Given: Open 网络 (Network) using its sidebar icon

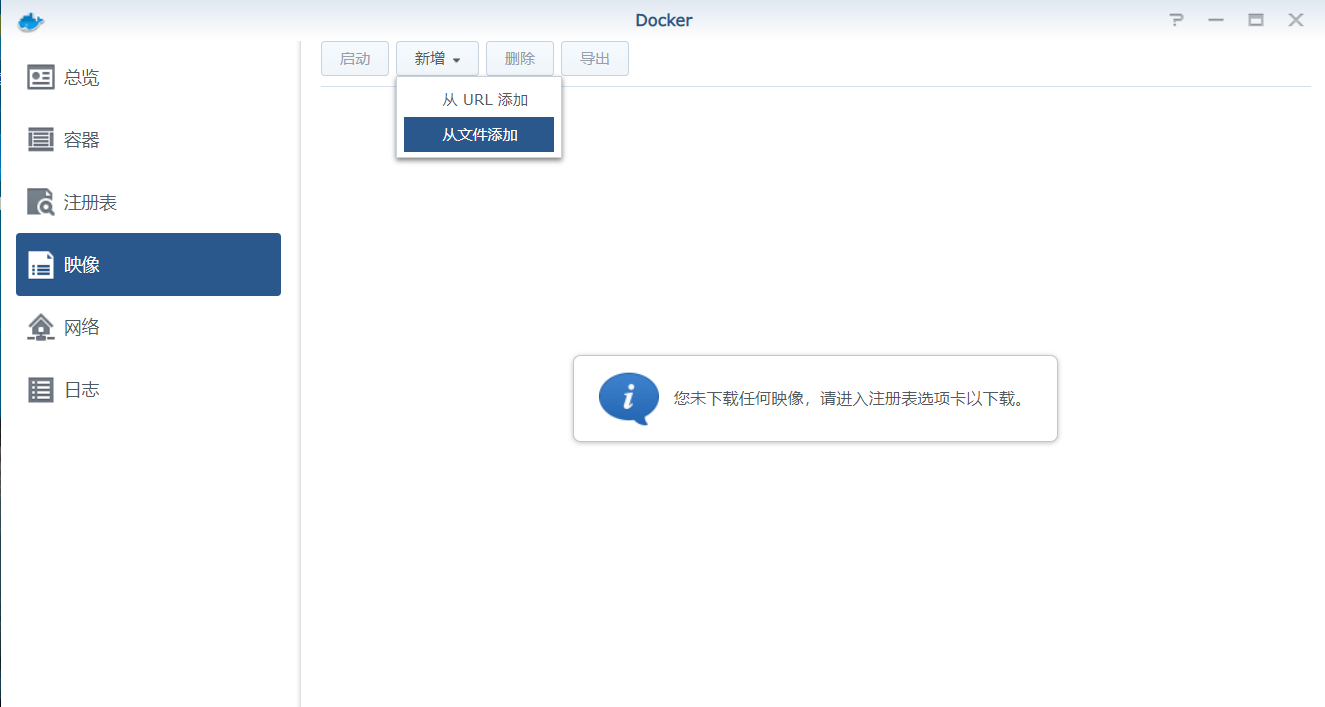Looking at the screenshot, I should tap(41, 327).
